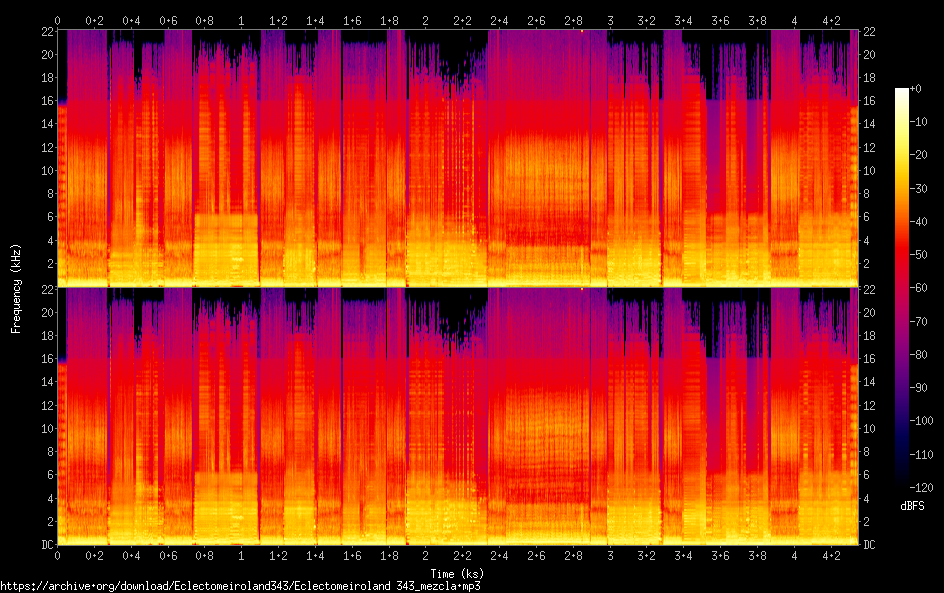Select the "-90" color scale value

919,388
